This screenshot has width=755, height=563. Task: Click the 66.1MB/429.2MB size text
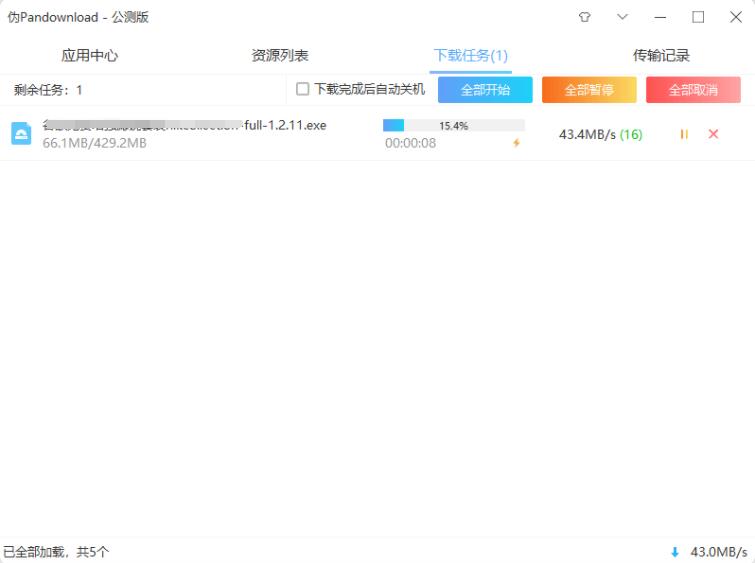tap(94, 143)
